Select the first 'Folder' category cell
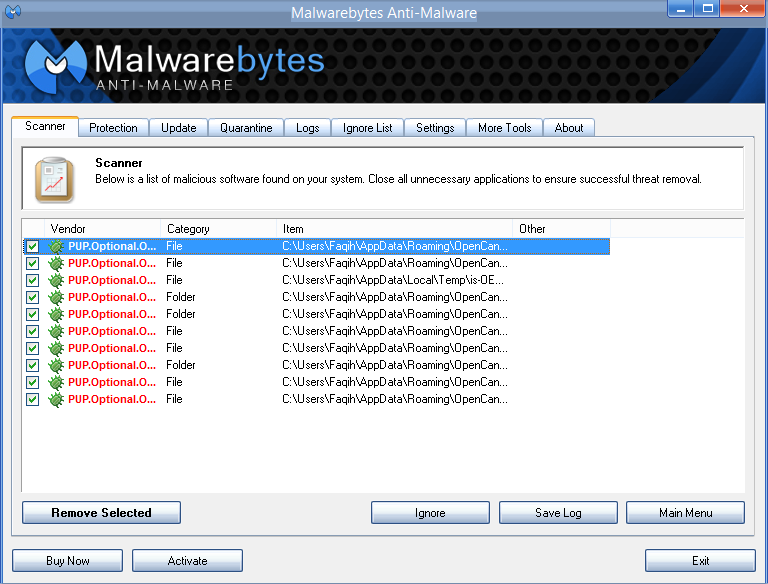Viewport: 768px width, 584px height. 181,297
